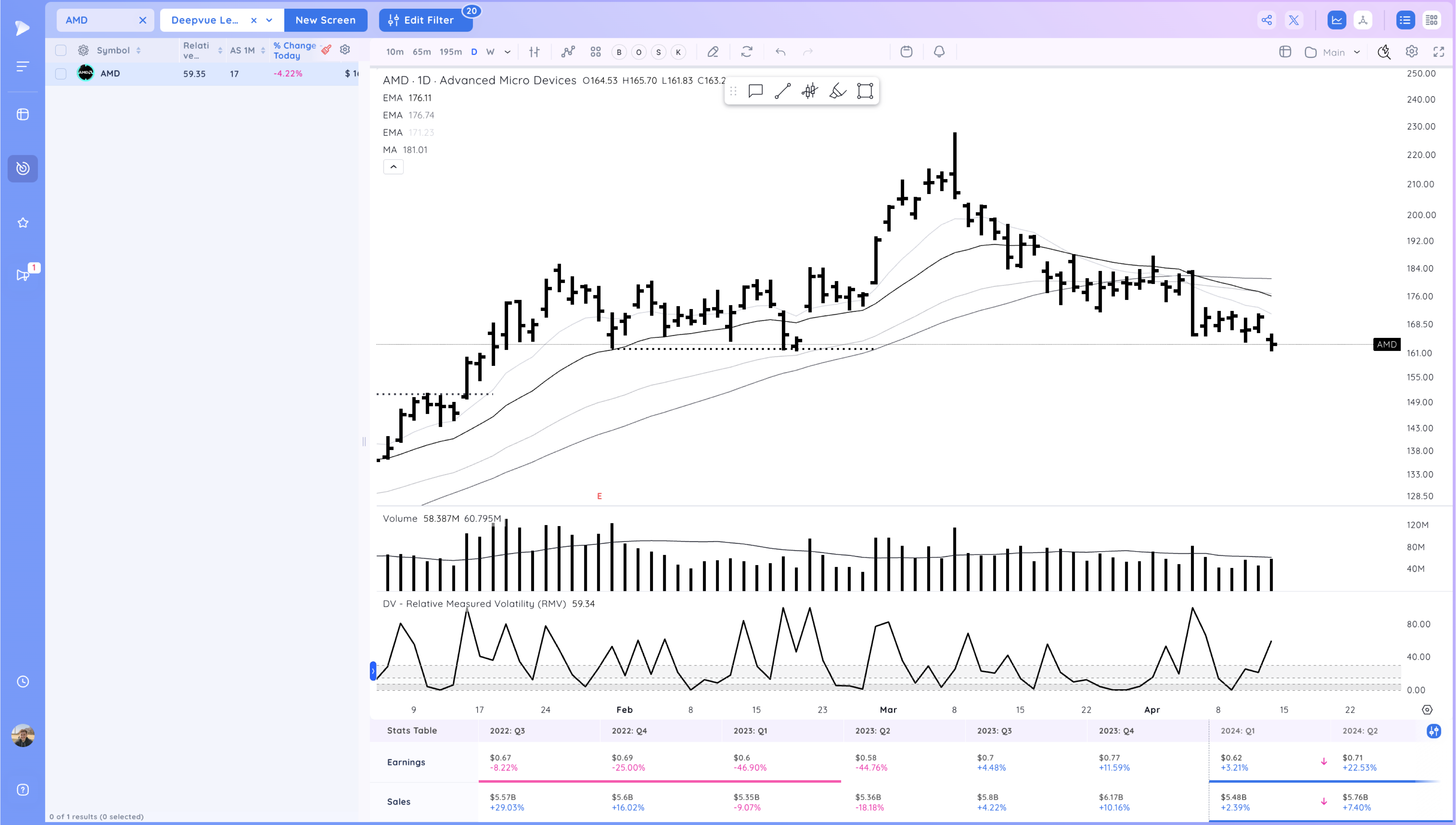Screen dimensions: 1456x825
Task: Click the bar style candles icon in the chart toolbar
Action: coord(534,52)
